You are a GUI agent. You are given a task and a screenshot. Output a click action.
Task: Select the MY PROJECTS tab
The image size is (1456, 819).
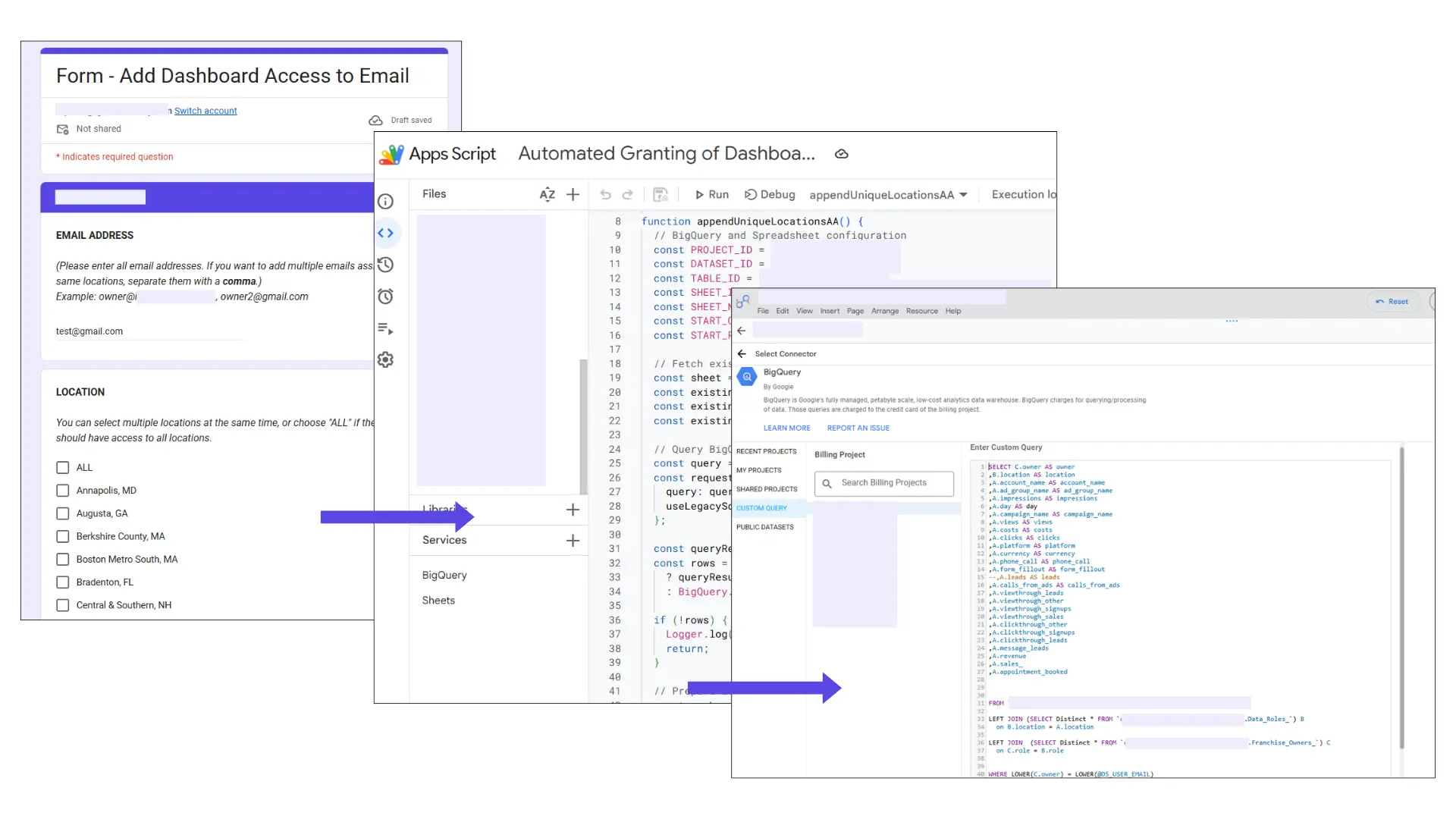(759, 470)
